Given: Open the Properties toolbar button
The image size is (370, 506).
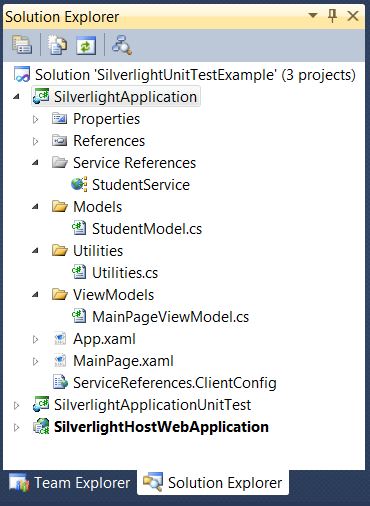Looking at the screenshot, I should point(22,45).
